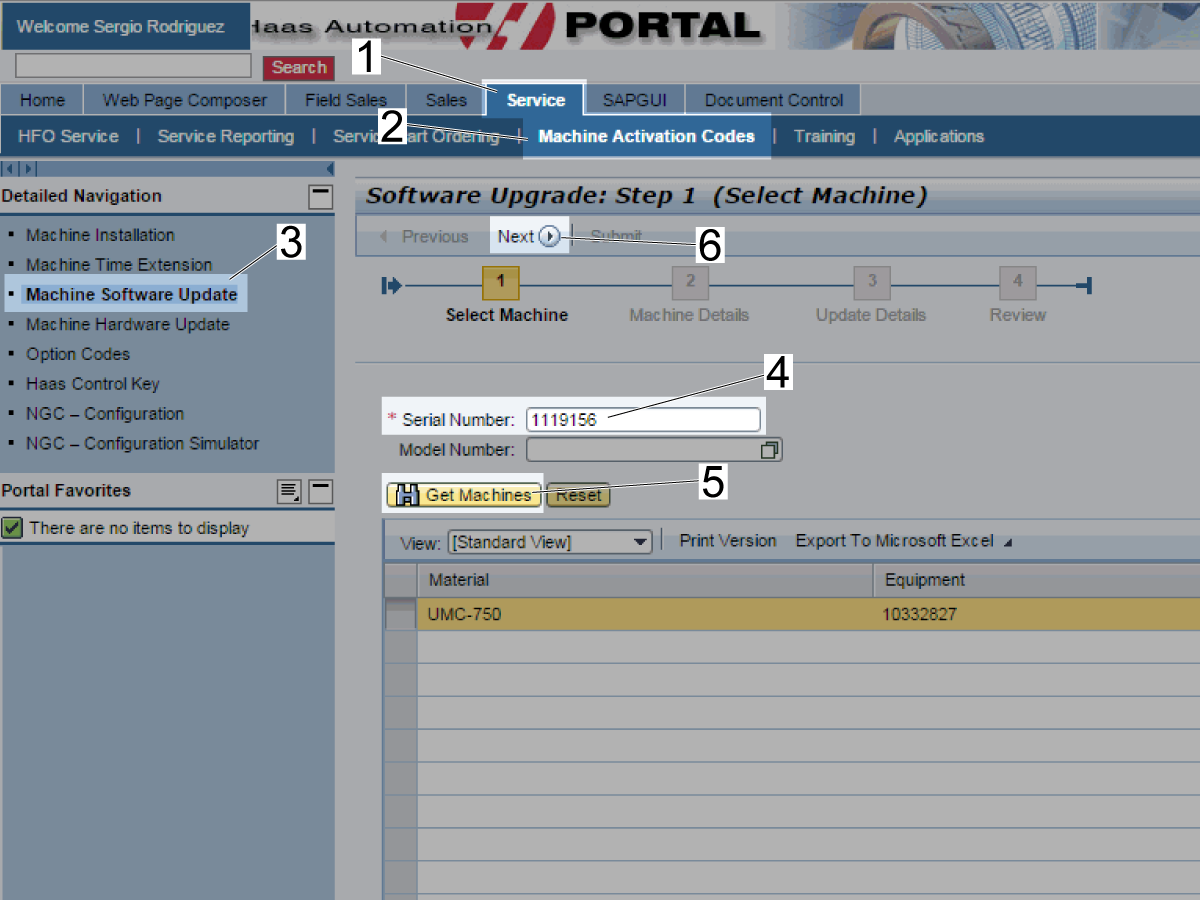Viewport: 1200px width, 900px height.
Task: Select roadmap step 3 Update Details
Action: click(x=871, y=283)
